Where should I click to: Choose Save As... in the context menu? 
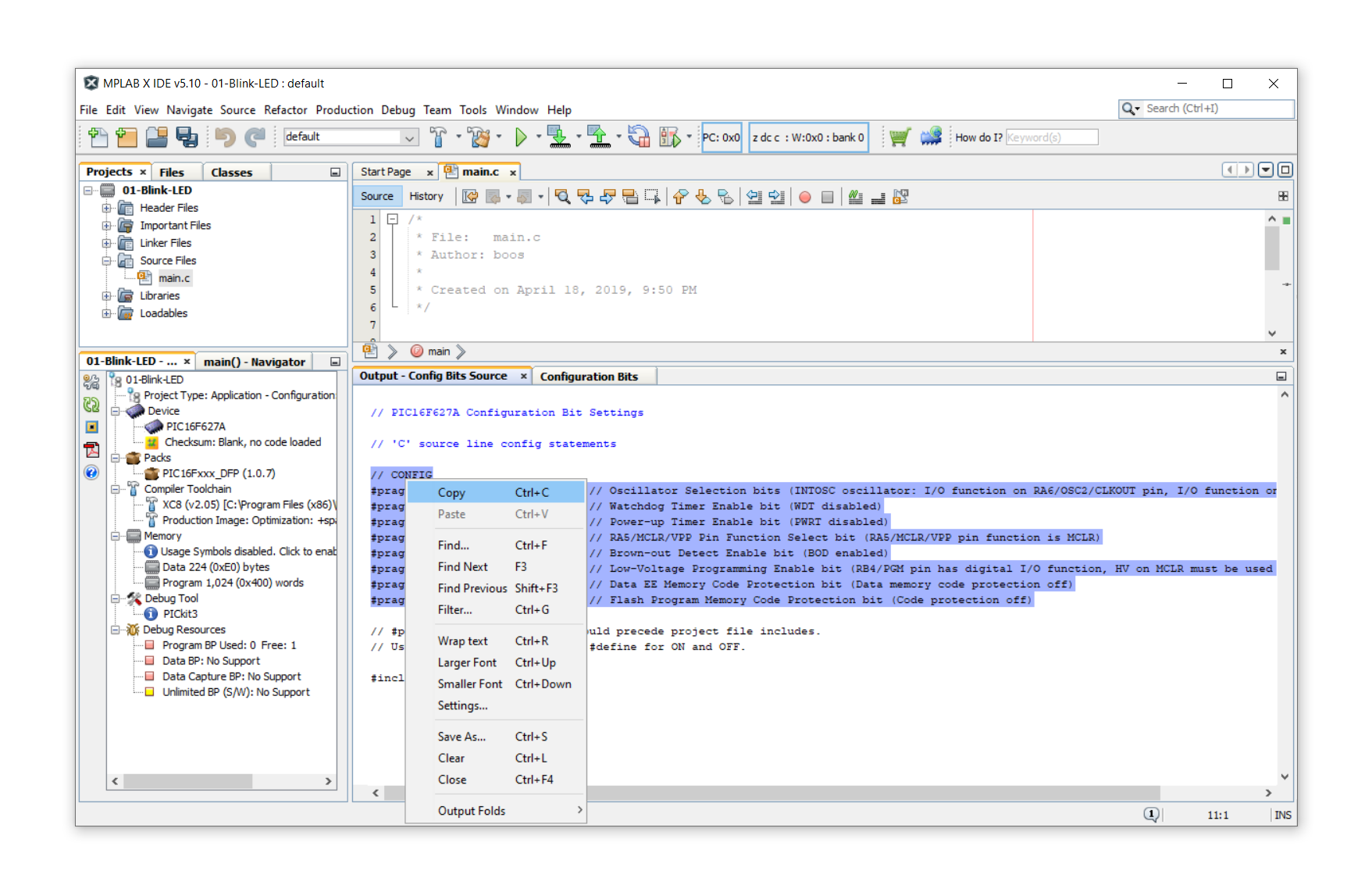[461, 737]
